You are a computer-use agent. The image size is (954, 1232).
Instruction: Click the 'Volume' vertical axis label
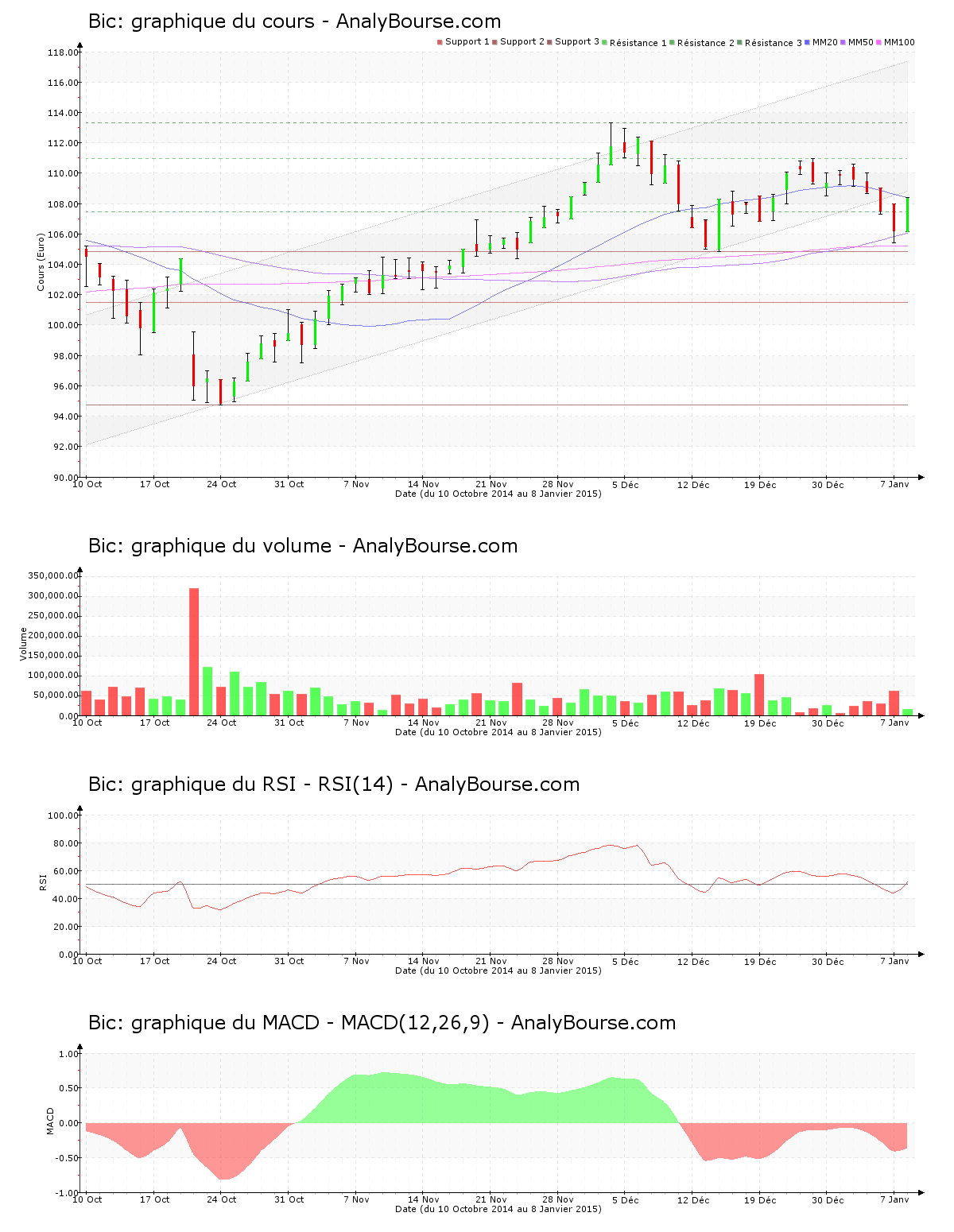click(23, 644)
